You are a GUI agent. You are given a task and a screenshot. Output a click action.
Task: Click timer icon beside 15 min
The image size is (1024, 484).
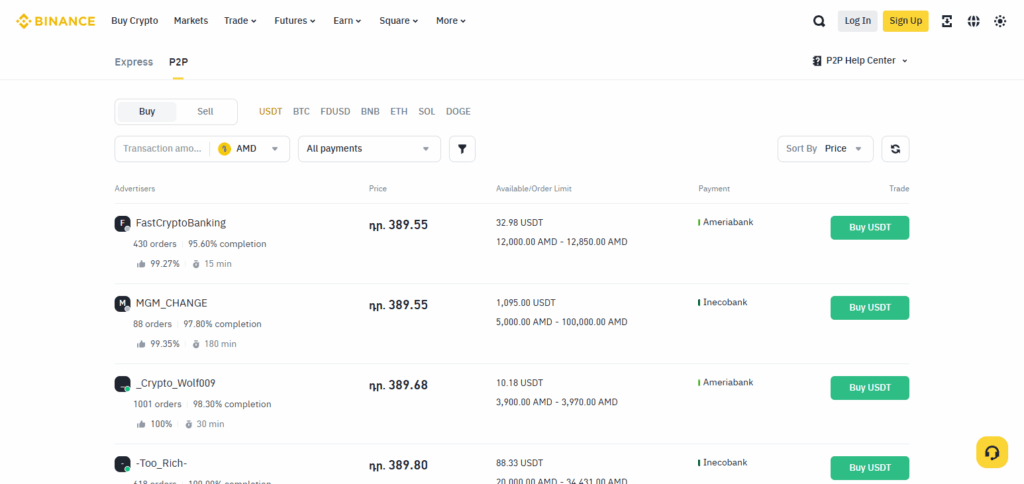[195, 264]
